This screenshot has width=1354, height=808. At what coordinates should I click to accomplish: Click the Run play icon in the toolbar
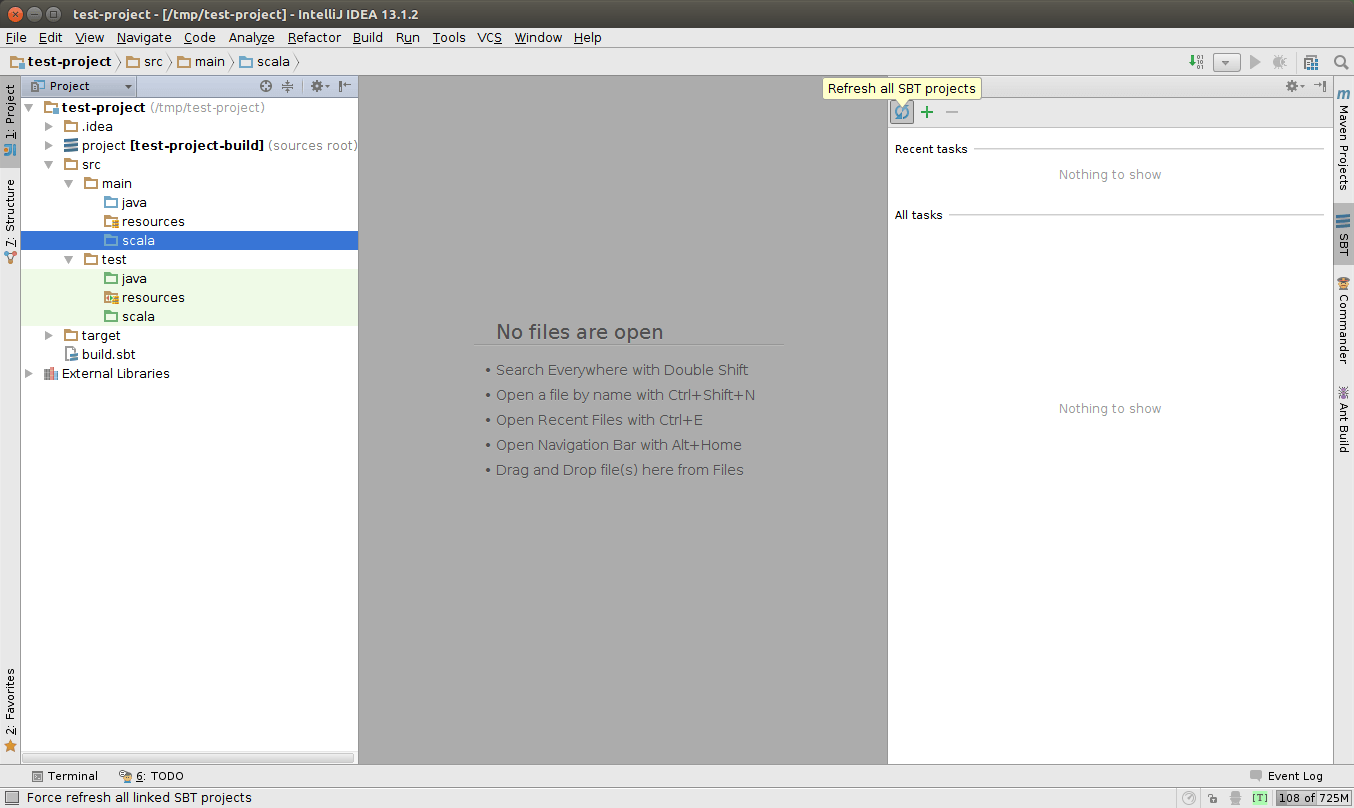(x=1255, y=62)
